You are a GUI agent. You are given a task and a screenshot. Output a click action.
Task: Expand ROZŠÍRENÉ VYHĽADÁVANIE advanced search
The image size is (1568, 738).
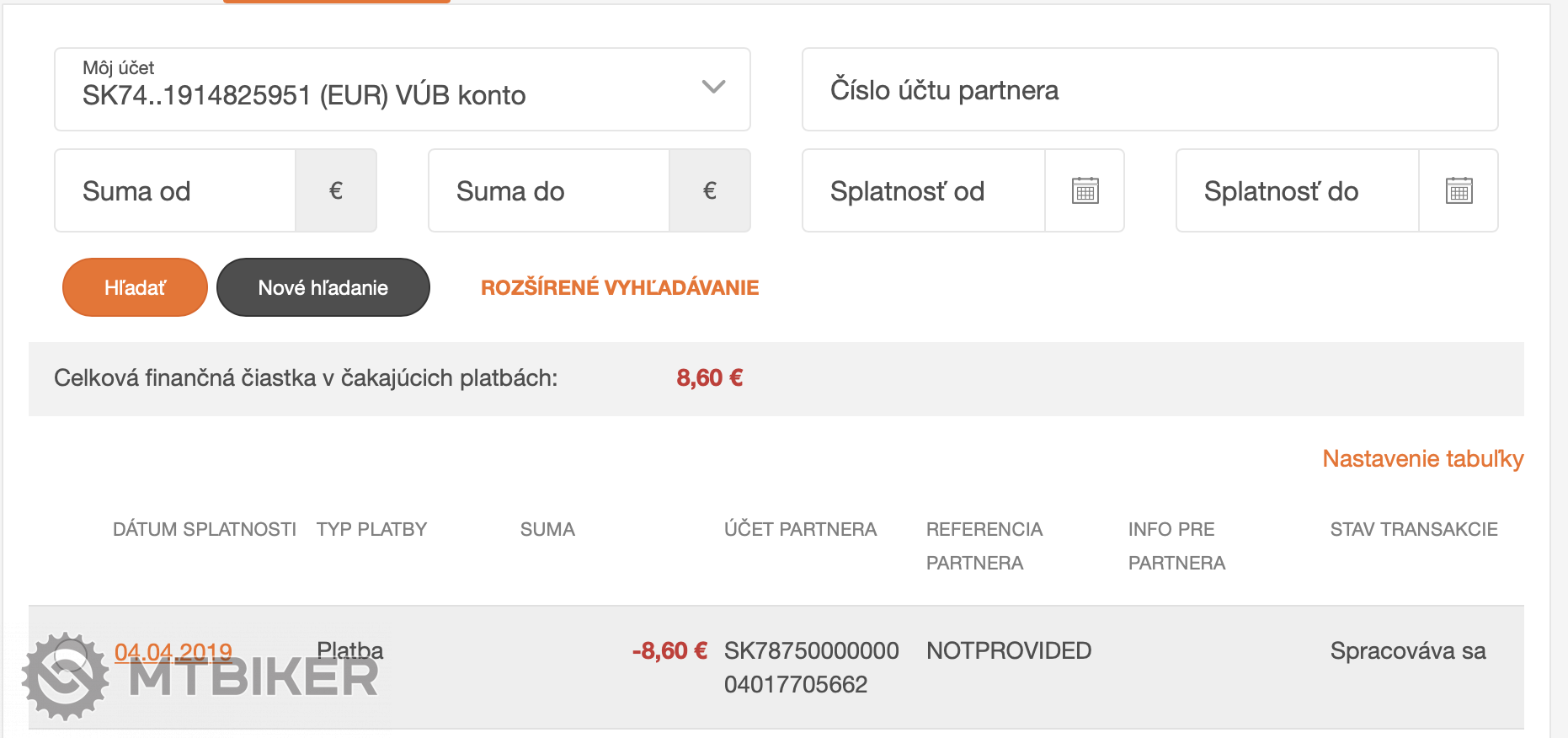point(620,287)
